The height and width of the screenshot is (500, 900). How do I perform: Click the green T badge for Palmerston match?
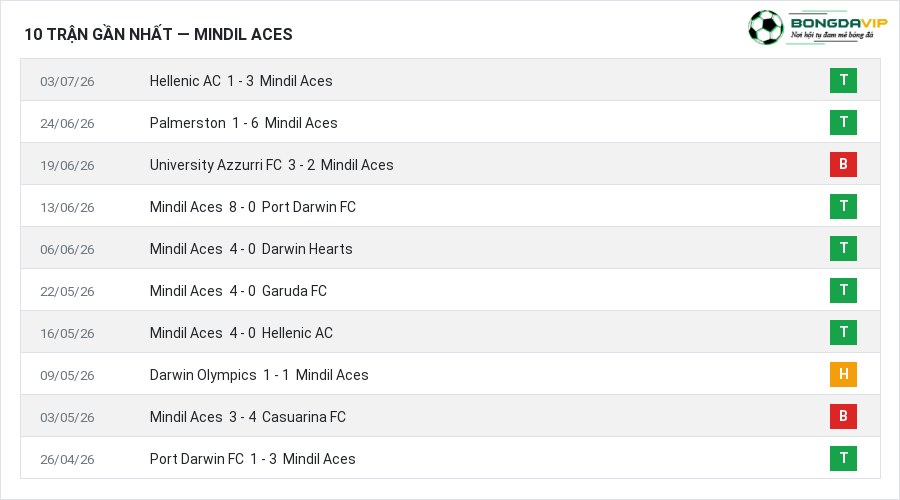pyautogui.click(x=843, y=122)
